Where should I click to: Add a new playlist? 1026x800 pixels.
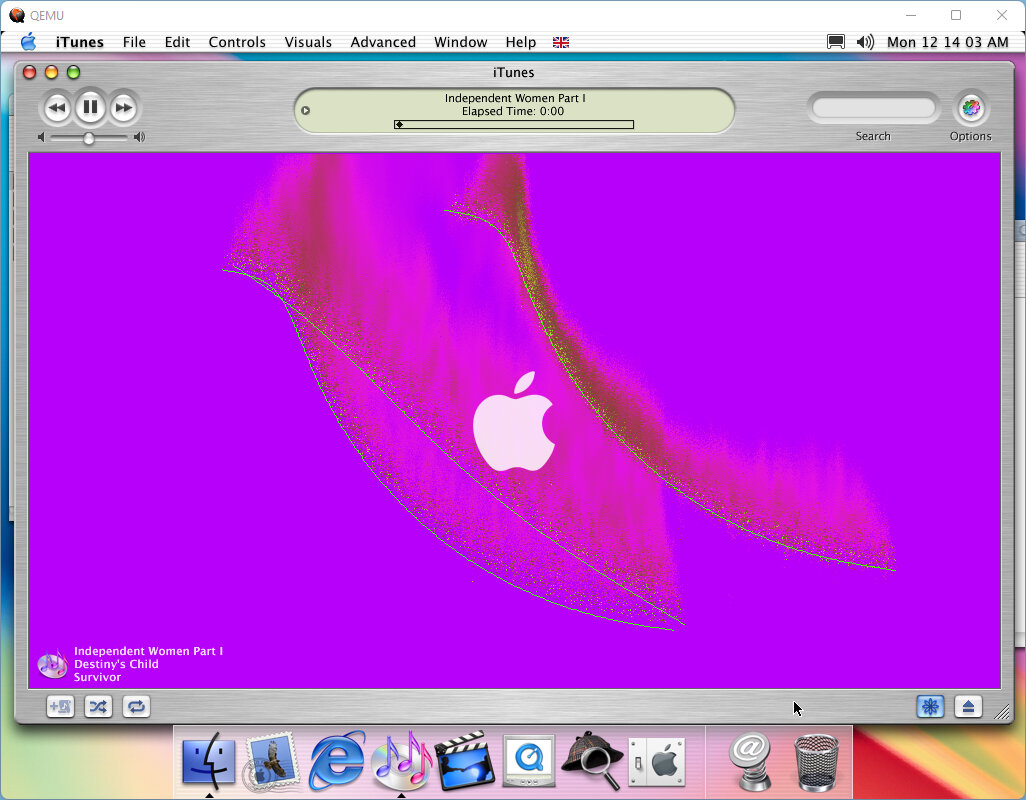[60, 707]
